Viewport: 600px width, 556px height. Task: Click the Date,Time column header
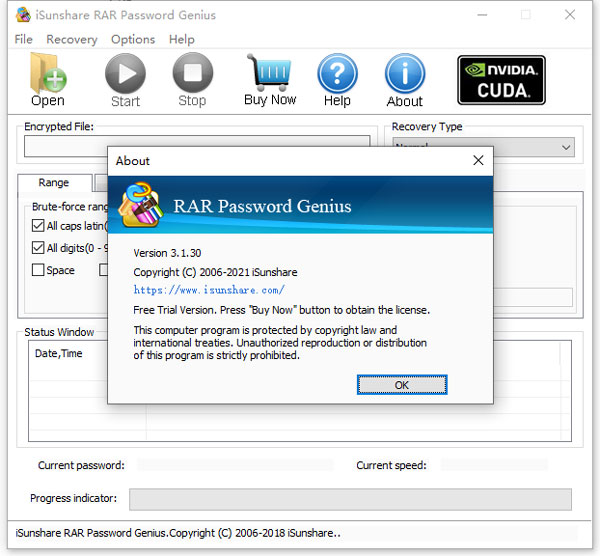pos(59,353)
